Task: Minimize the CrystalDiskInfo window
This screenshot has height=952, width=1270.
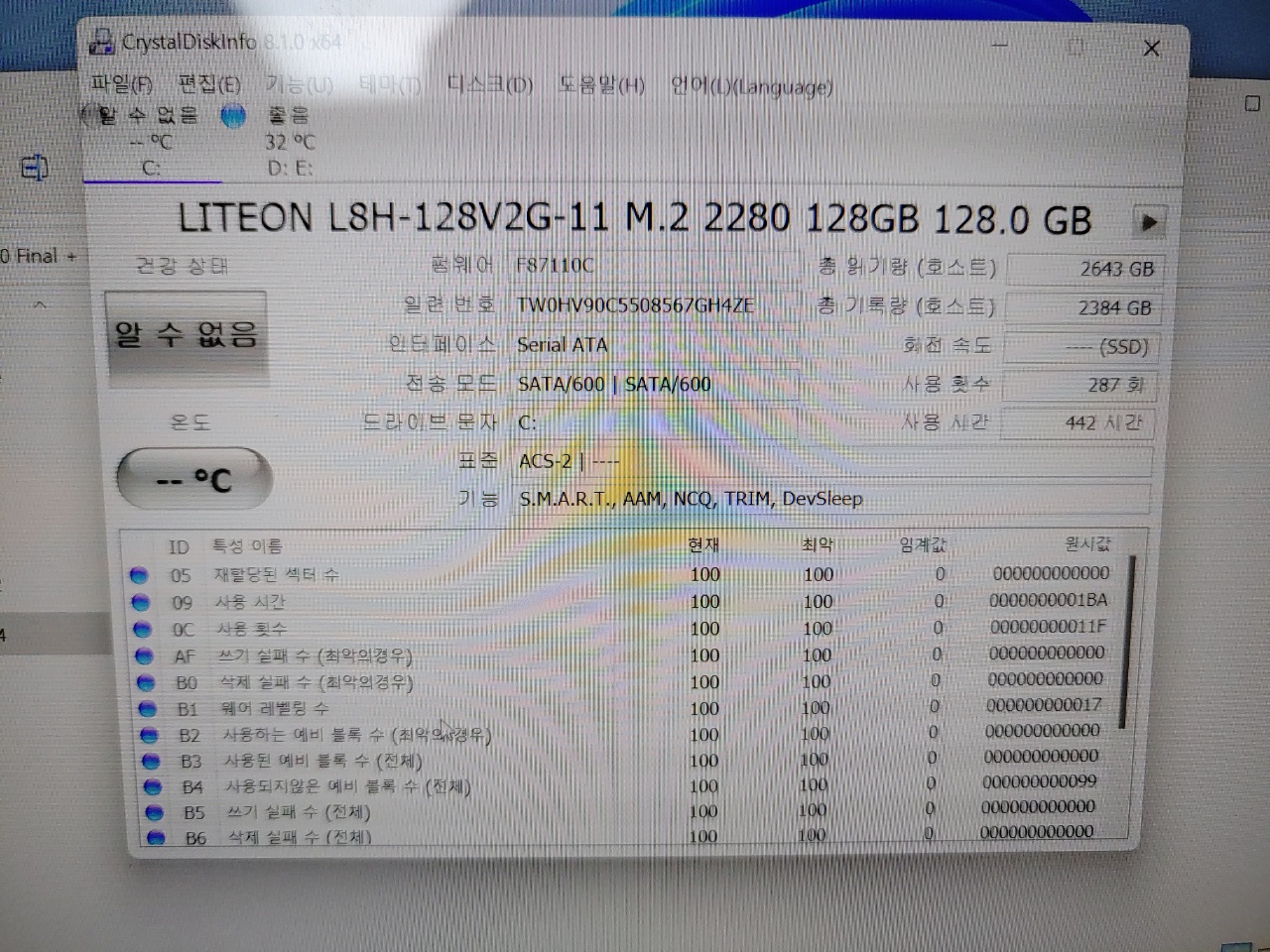Action: (1000, 46)
